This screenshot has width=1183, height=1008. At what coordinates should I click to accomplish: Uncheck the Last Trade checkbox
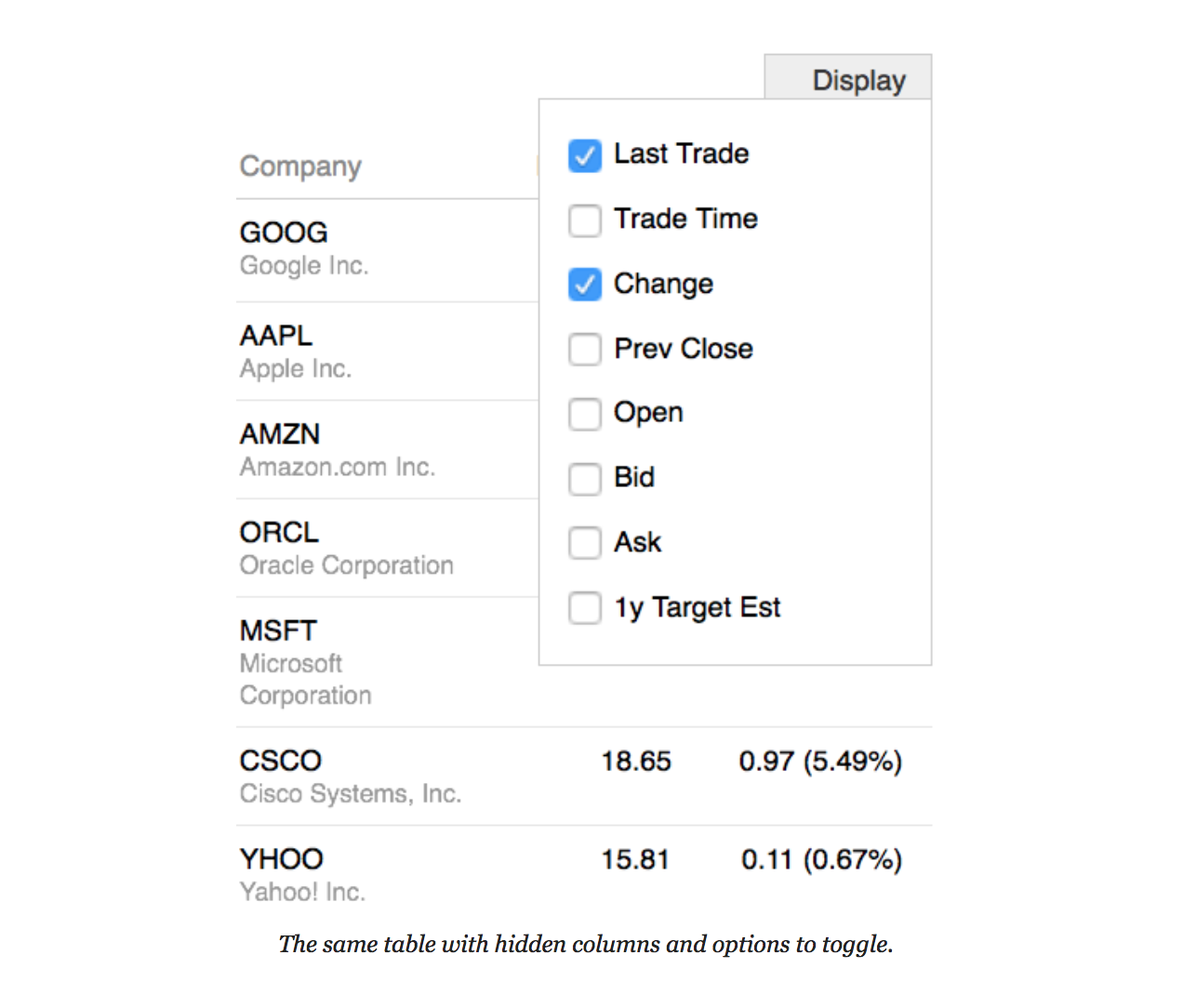[x=585, y=155]
